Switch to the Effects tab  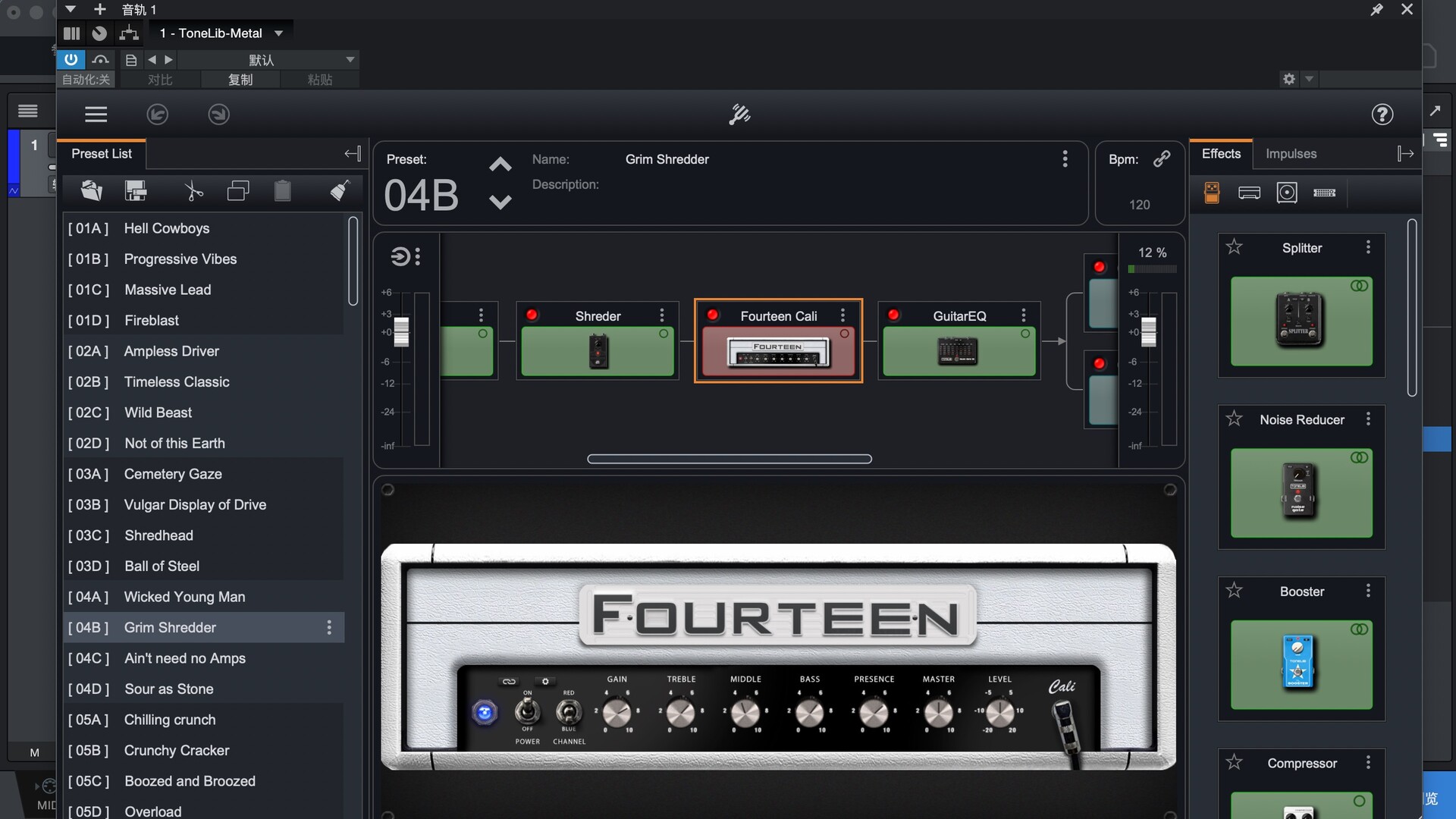tap(1221, 154)
